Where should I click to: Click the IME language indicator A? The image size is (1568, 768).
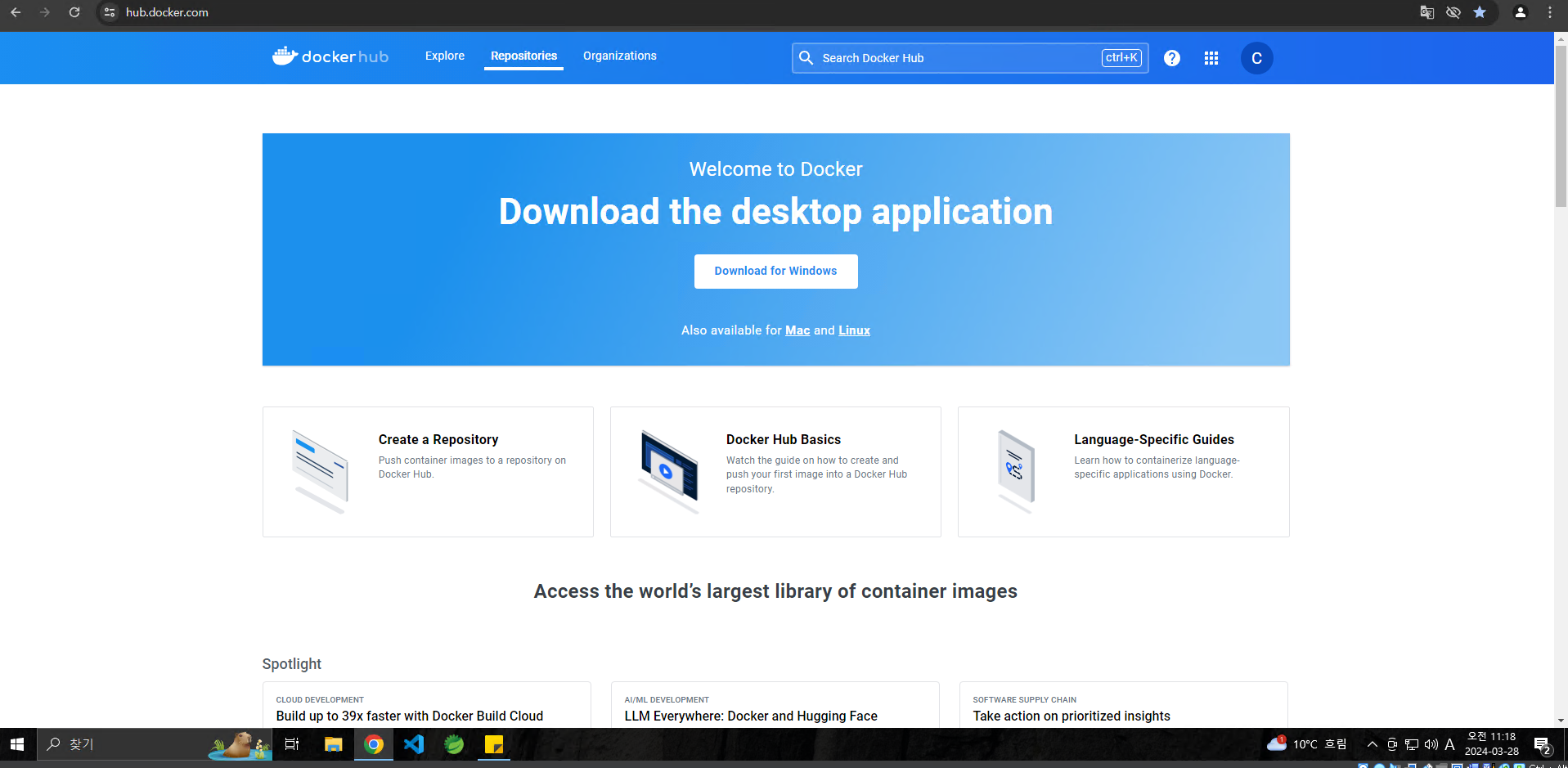click(1449, 744)
